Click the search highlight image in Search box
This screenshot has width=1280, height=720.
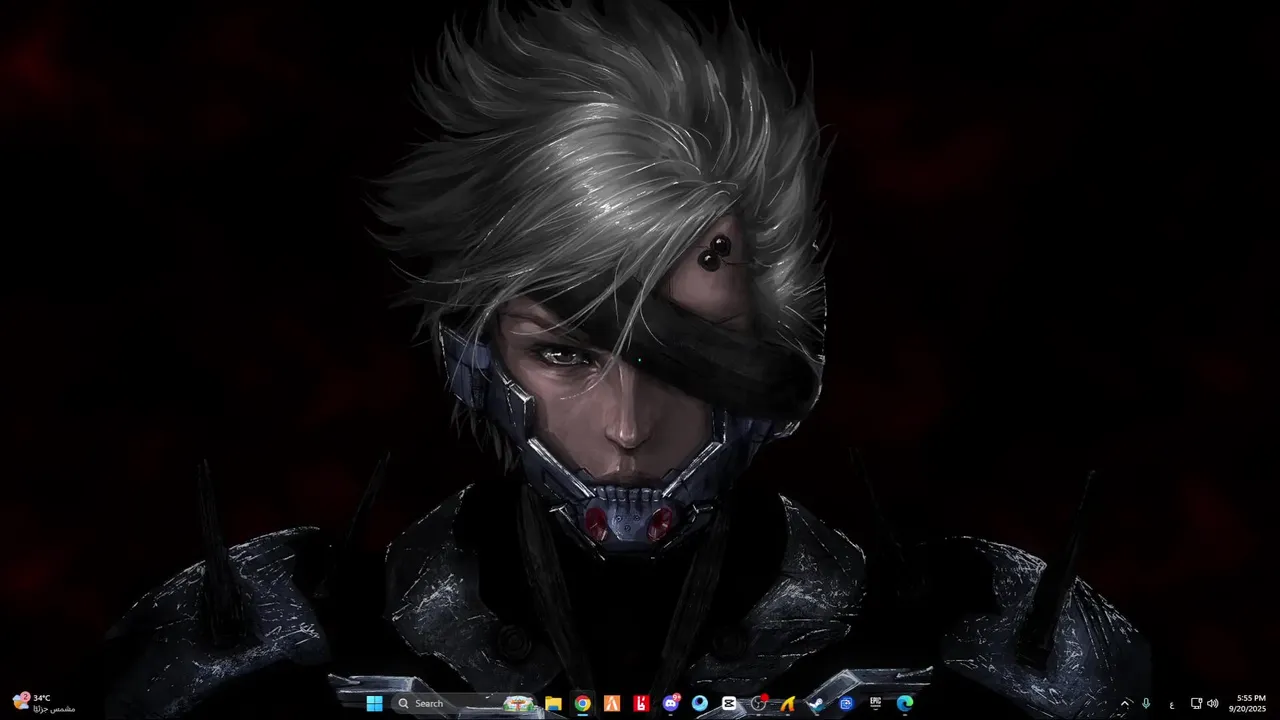point(519,704)
